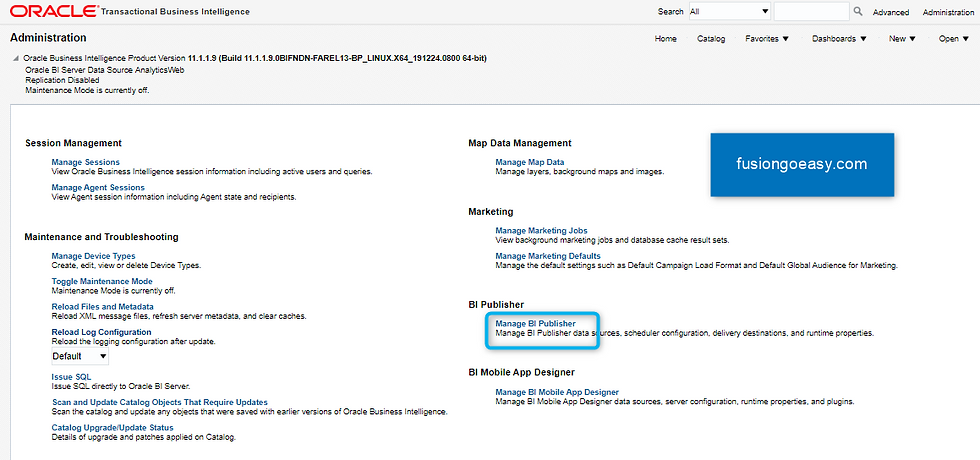Click the Map Data Management heading
Viewport: 980px width, 460px height.
520,143
